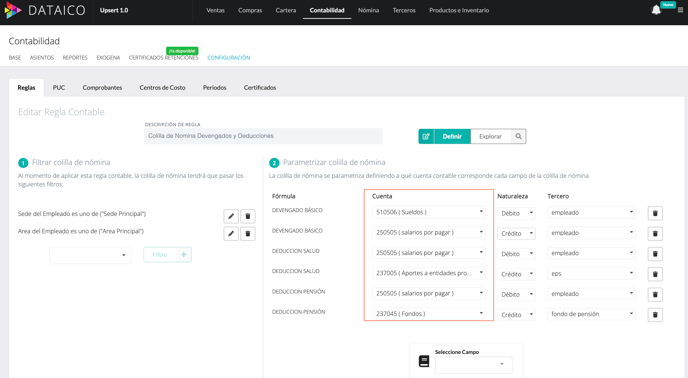Open the 237045 (Fondos) account dropdown
The image size is (688, 378).
[429, 313]
